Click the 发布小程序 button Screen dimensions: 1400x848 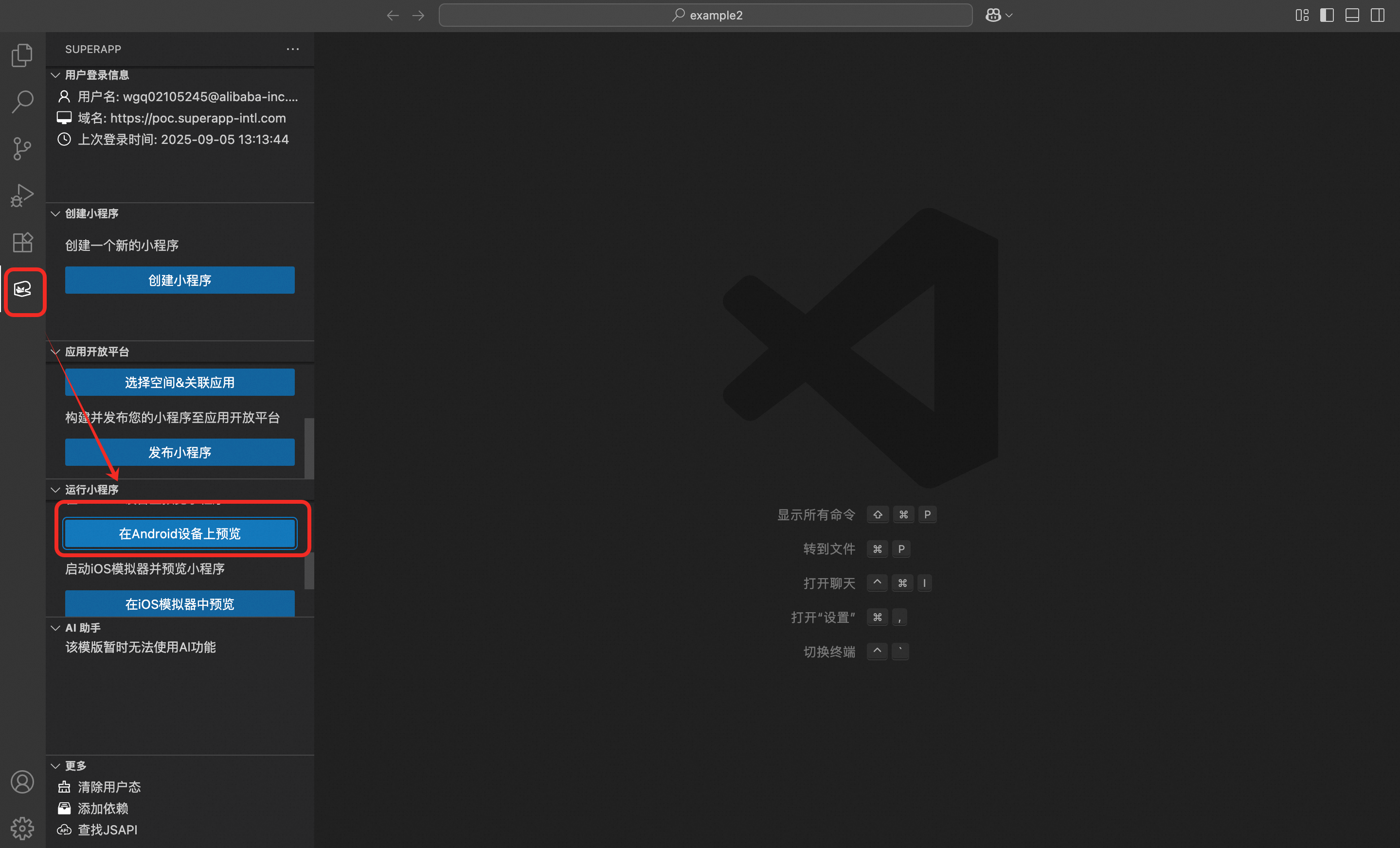[x=179, y=452]
